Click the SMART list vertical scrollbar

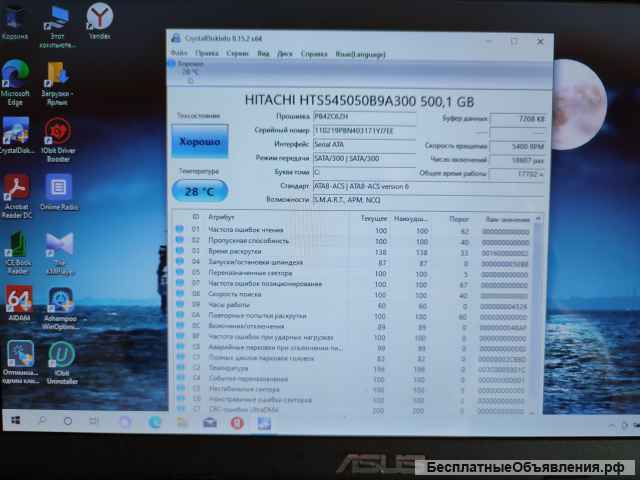(538, 314)
